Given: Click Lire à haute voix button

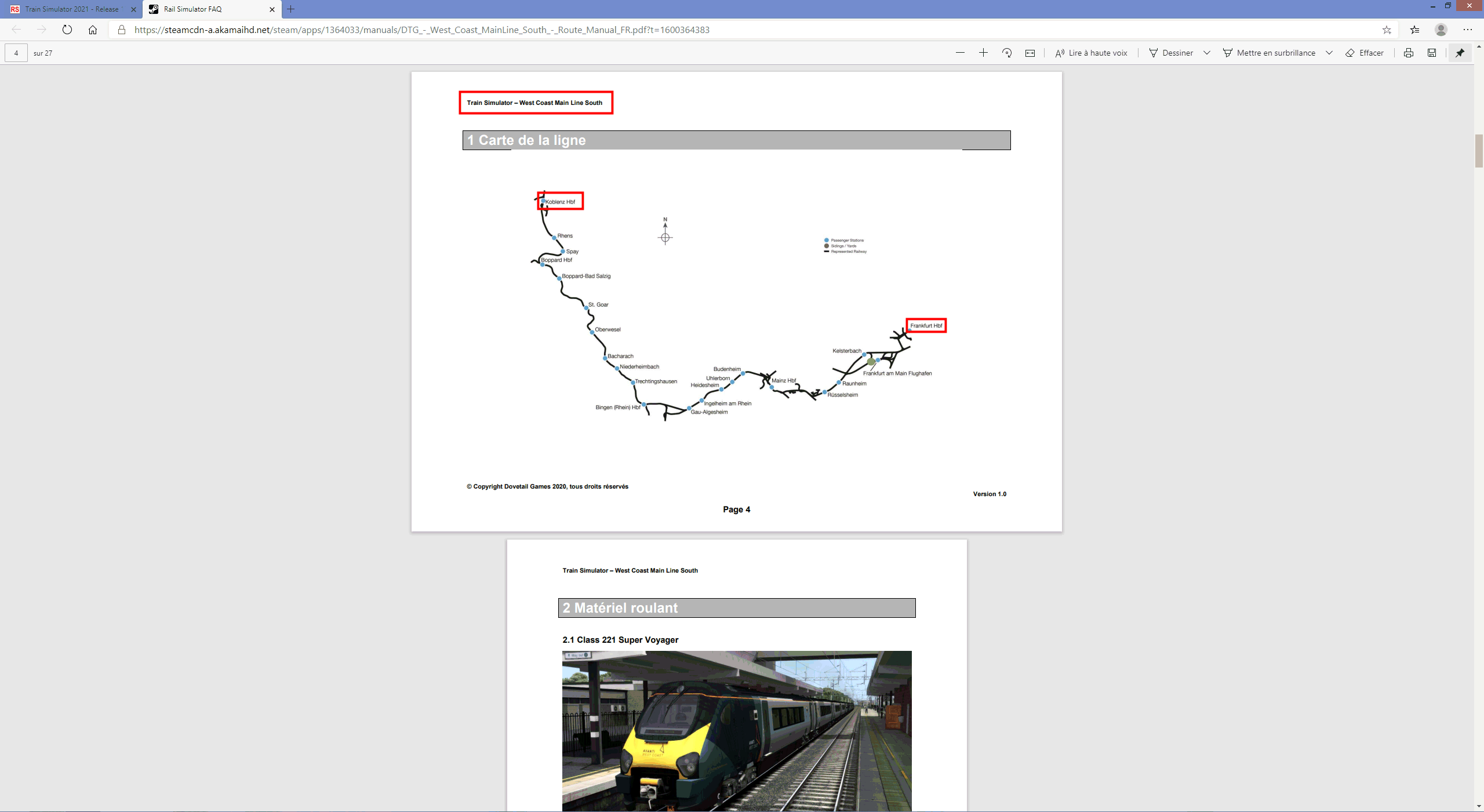Looking at the screenshot, I should pos(1091,53).
